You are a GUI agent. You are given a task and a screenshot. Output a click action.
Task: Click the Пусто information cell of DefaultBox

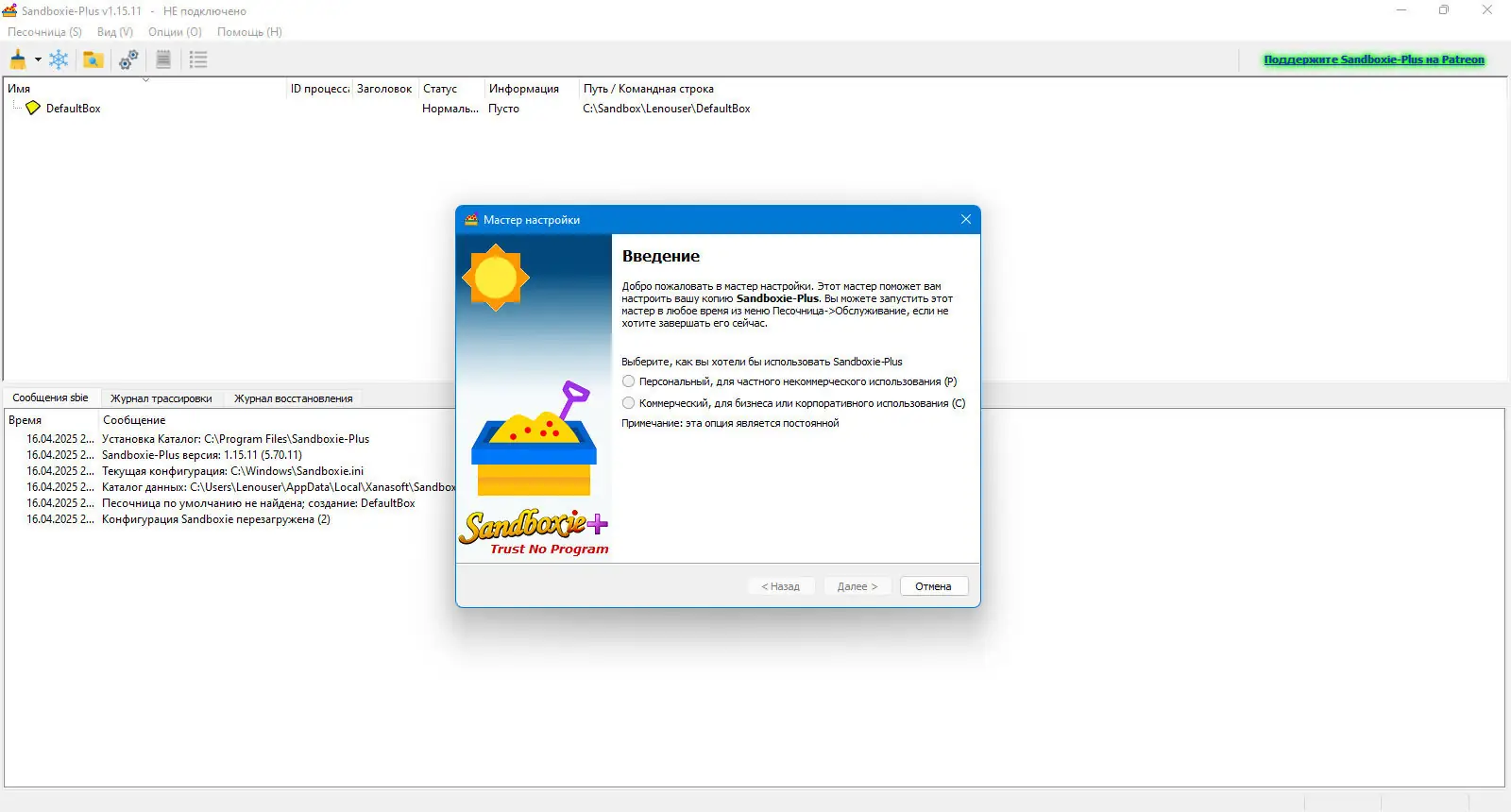tap(503, 109)
